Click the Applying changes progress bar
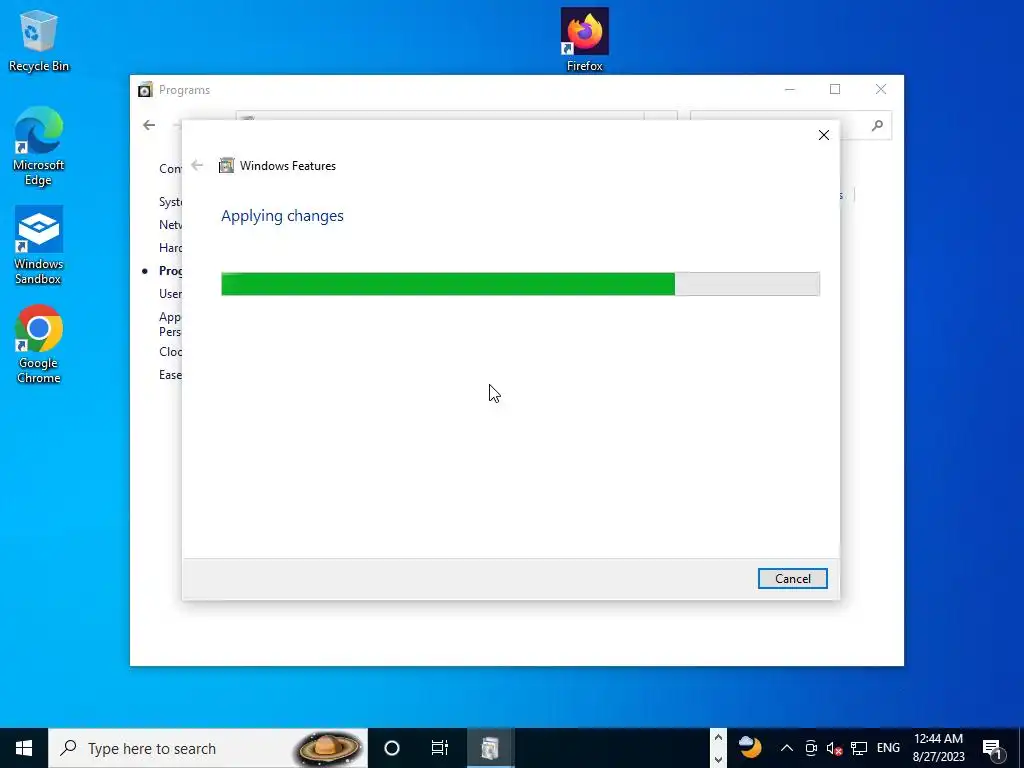 click(x=520, y=284)
